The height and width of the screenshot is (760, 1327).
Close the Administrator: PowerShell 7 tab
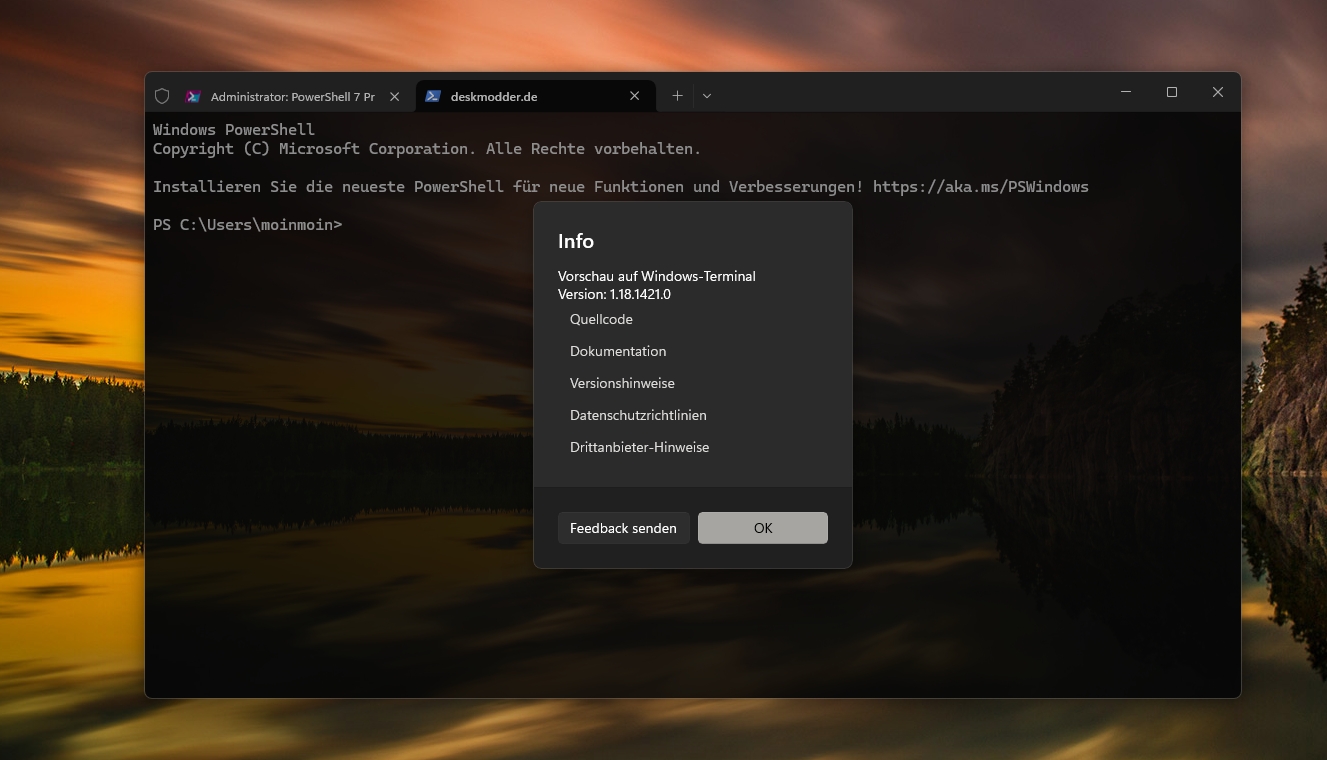(x=394, y=96)
